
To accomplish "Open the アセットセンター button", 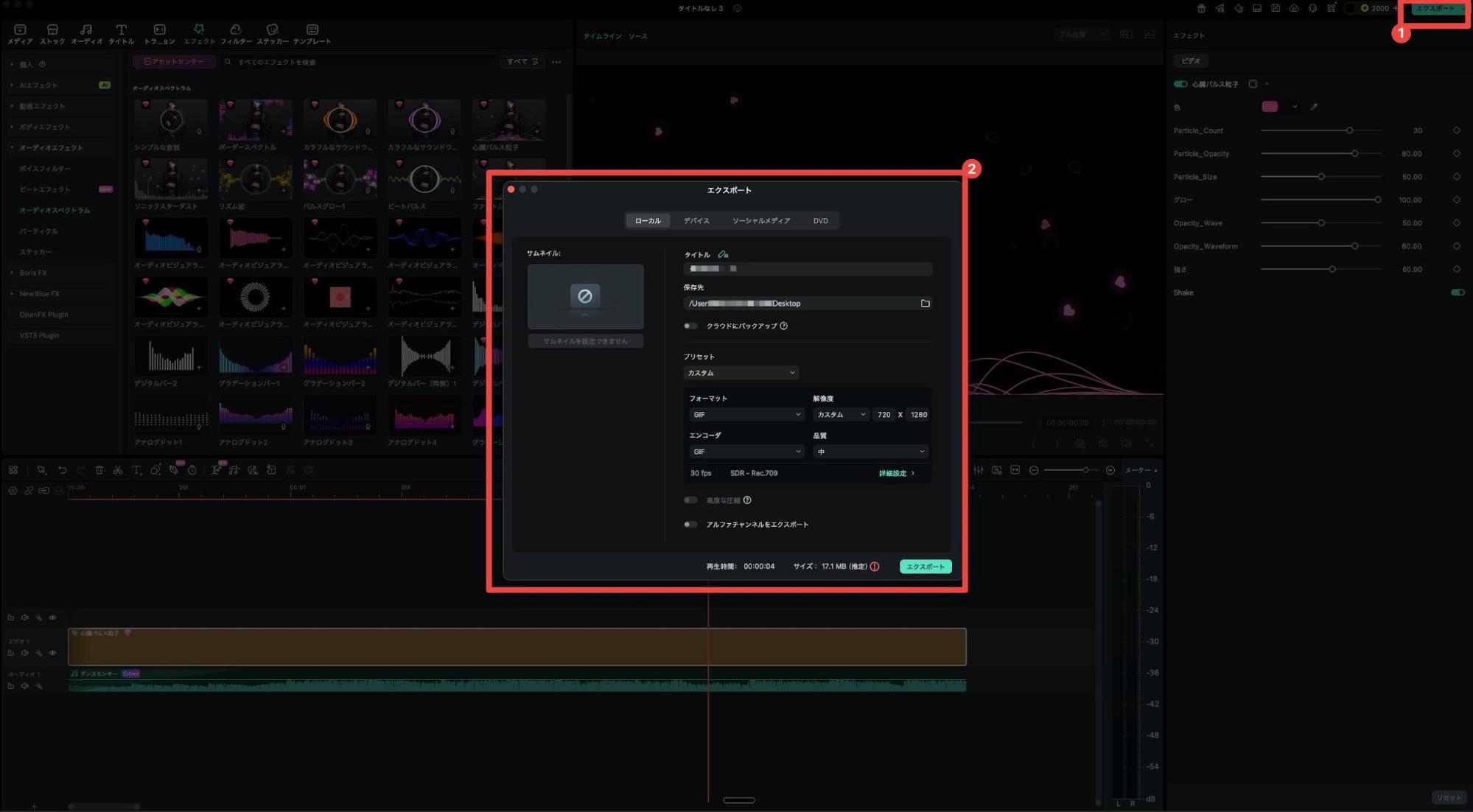I will (x=172, y=62).
